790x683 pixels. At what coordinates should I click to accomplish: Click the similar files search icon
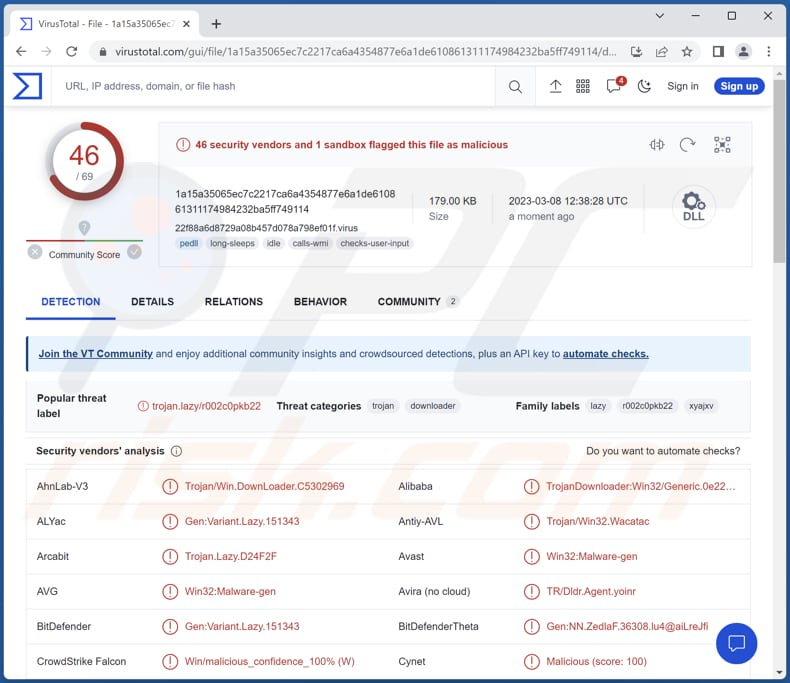click(x=656, y=145)
